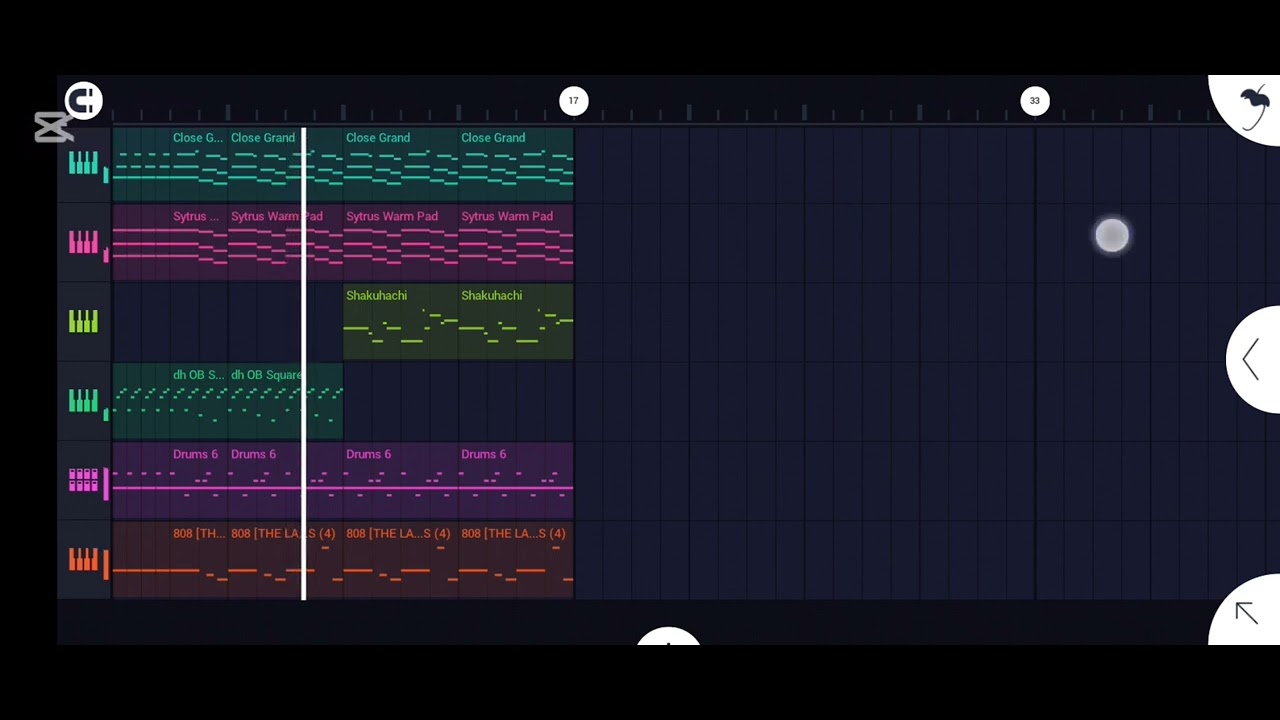Select the Sytrus Warm Pad clip ending at bar 17

coord(516,243)
